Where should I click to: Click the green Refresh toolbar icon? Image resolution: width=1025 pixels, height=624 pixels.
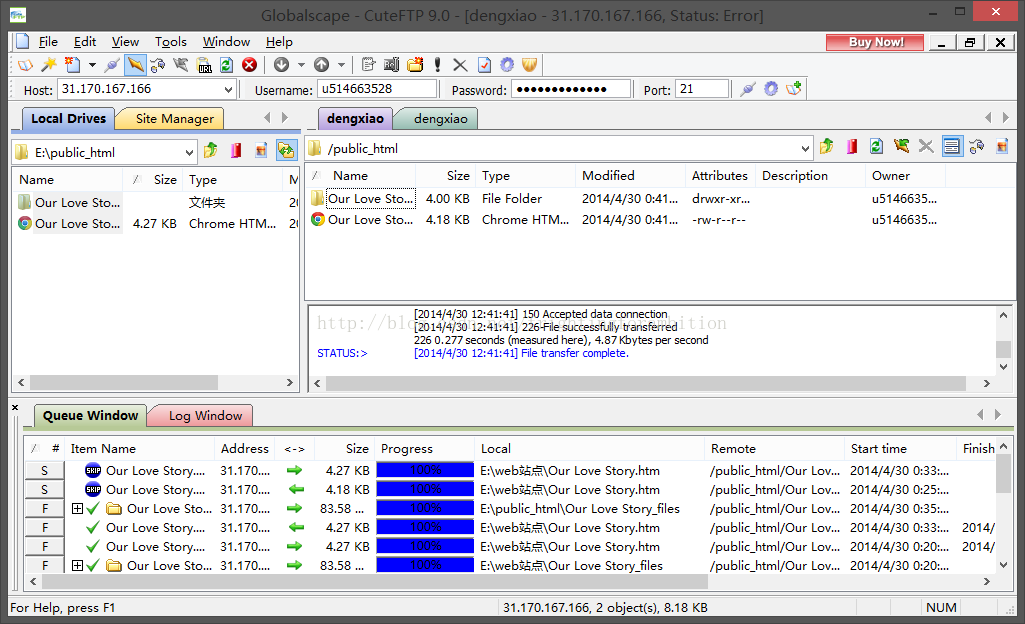tap(226, 65)
